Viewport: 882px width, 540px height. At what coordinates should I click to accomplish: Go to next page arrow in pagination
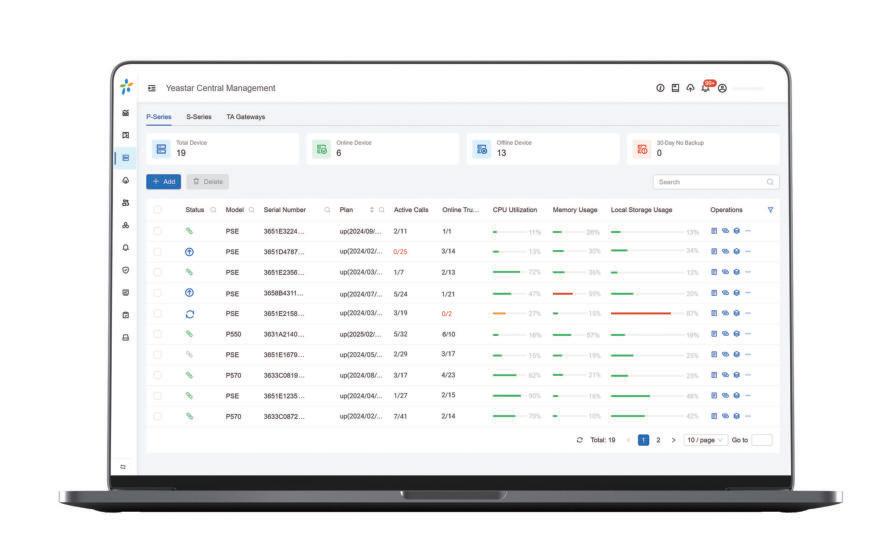point(673,440)
